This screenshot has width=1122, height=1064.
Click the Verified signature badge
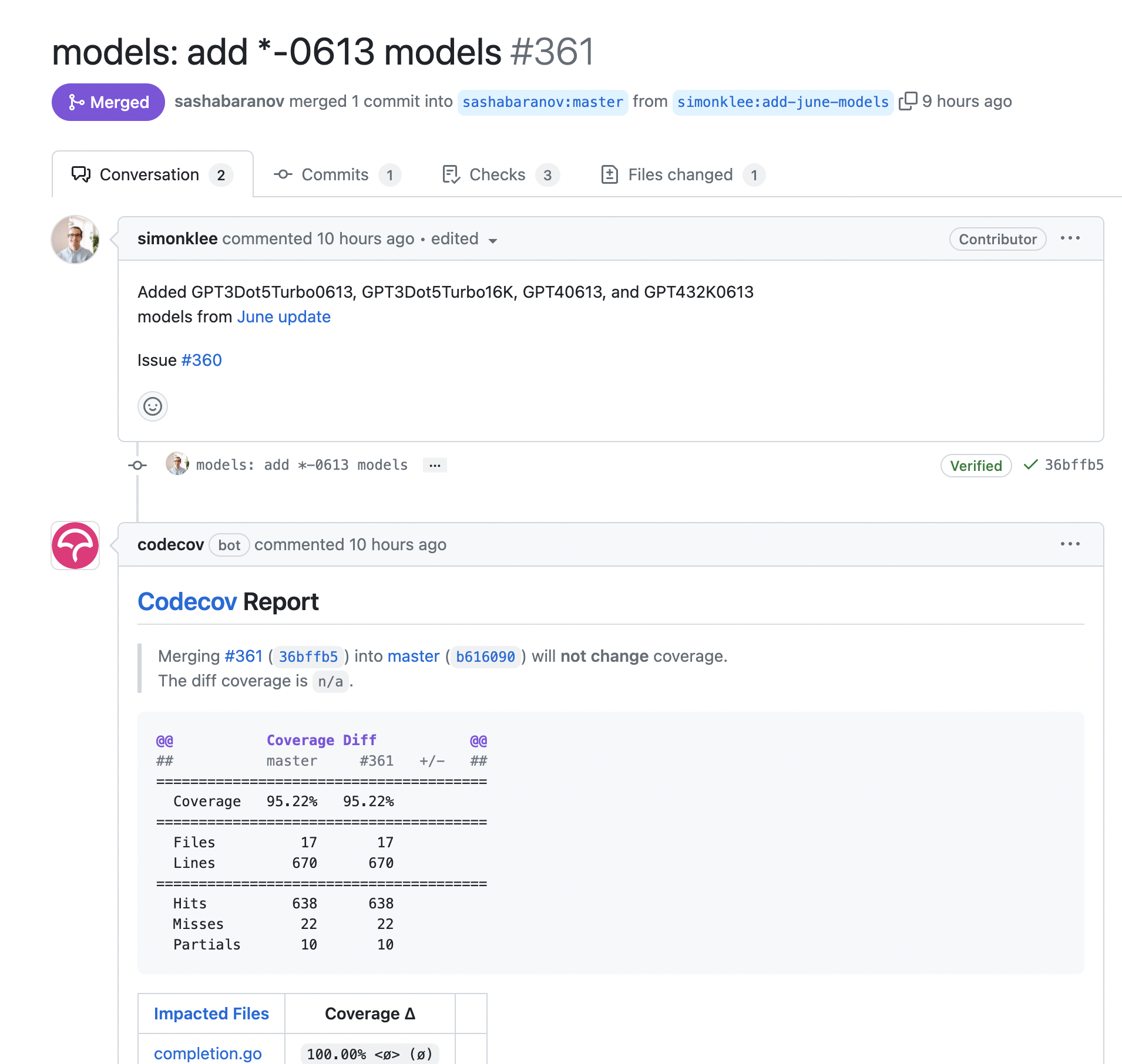tap(976, 466)
